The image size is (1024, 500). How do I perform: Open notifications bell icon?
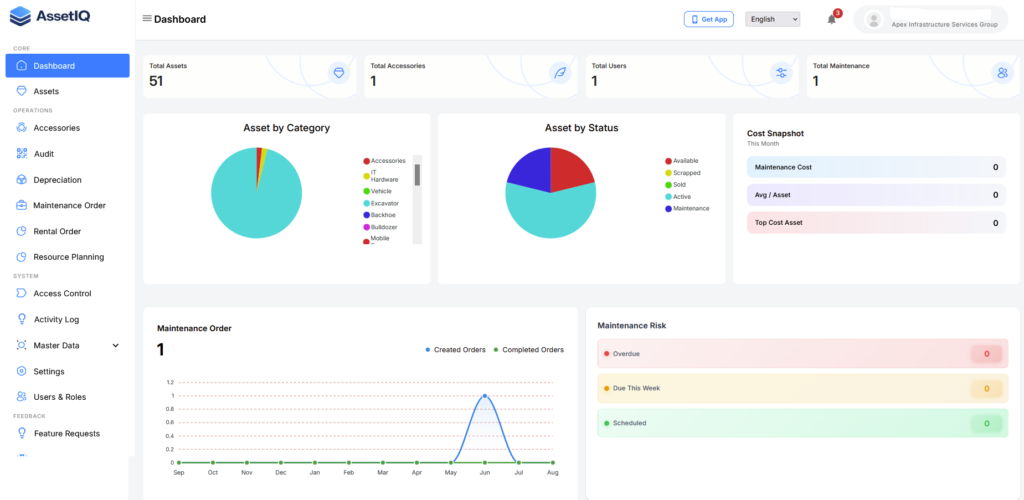tap(831, 20)
